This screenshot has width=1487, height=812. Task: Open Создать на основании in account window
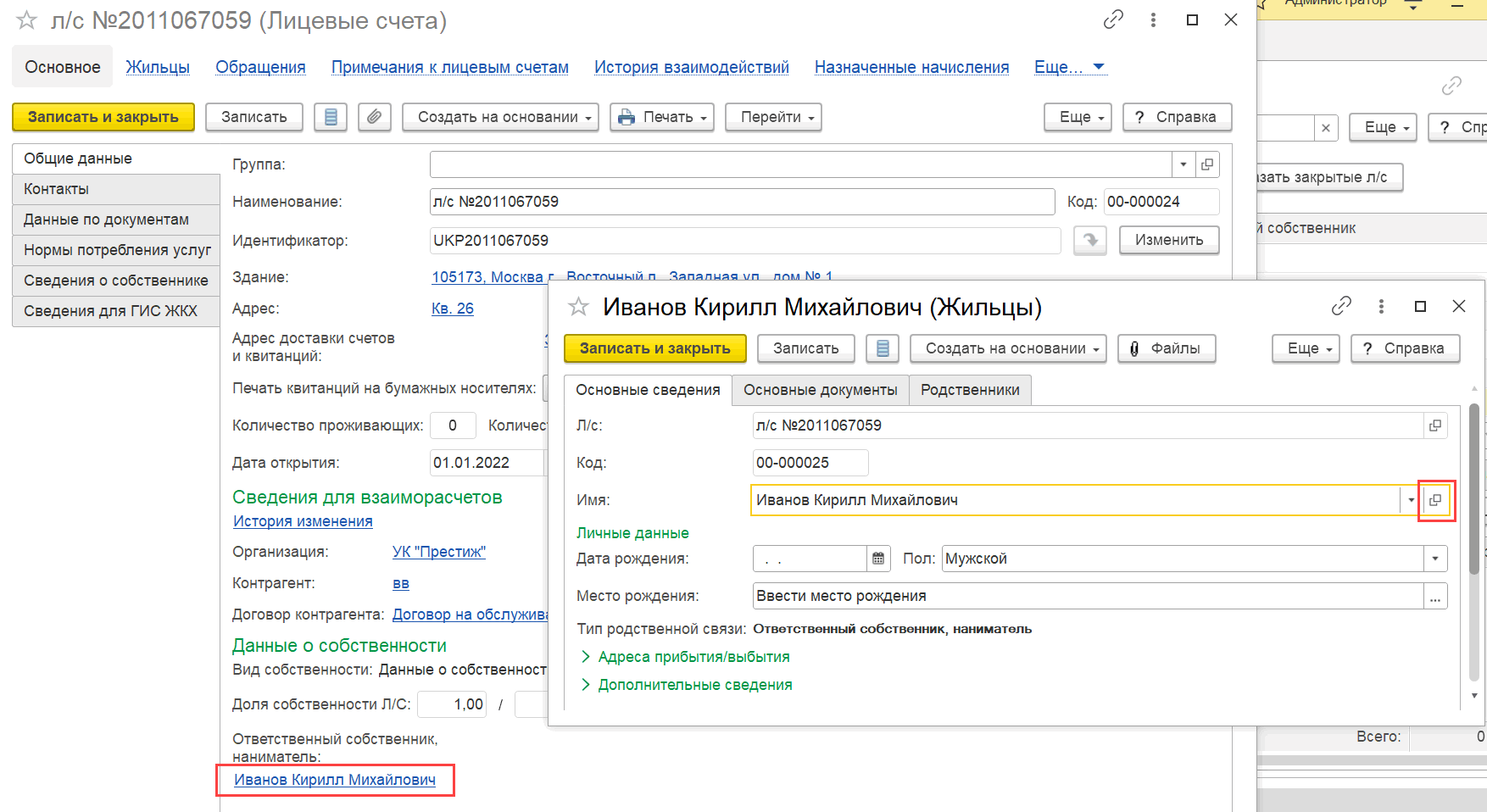coord(500,117)
